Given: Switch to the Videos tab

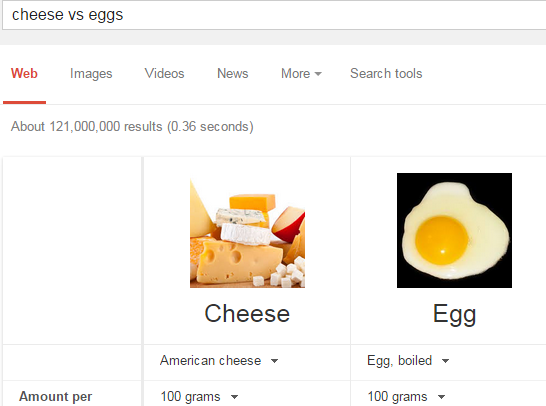Looking at the screenshot, I should [164, 73].
